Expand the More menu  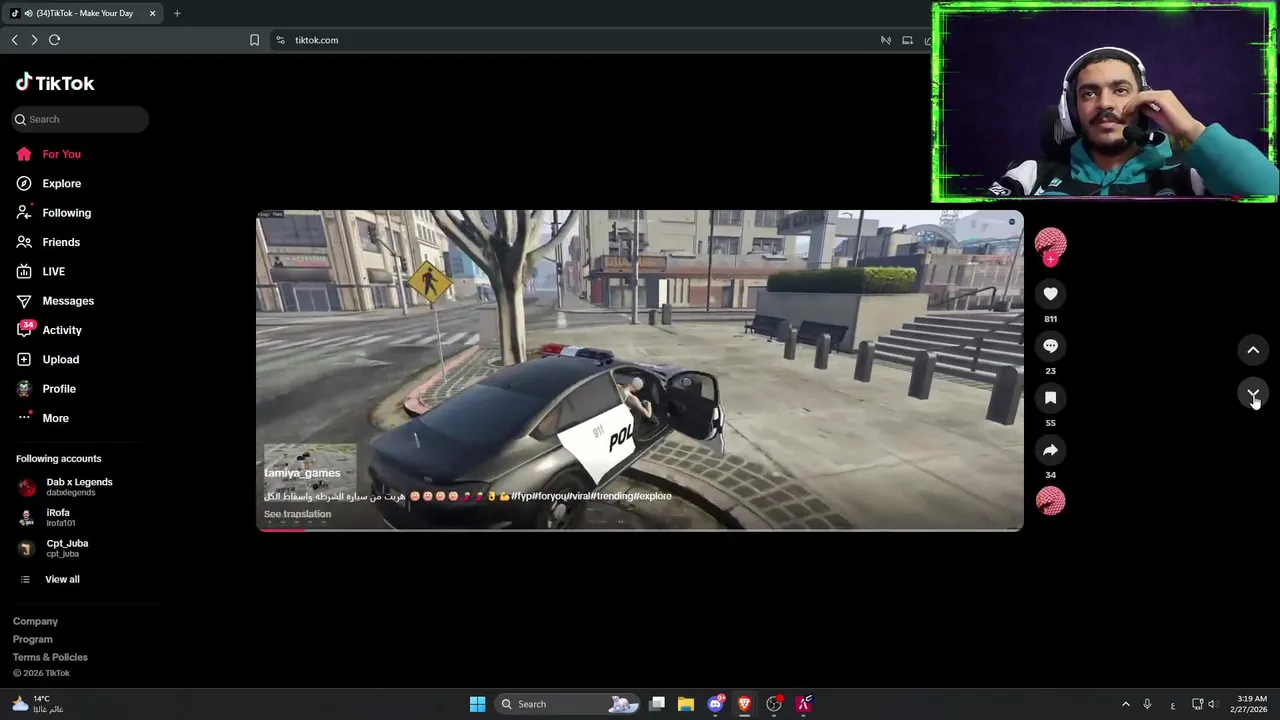tap(42, 418)
